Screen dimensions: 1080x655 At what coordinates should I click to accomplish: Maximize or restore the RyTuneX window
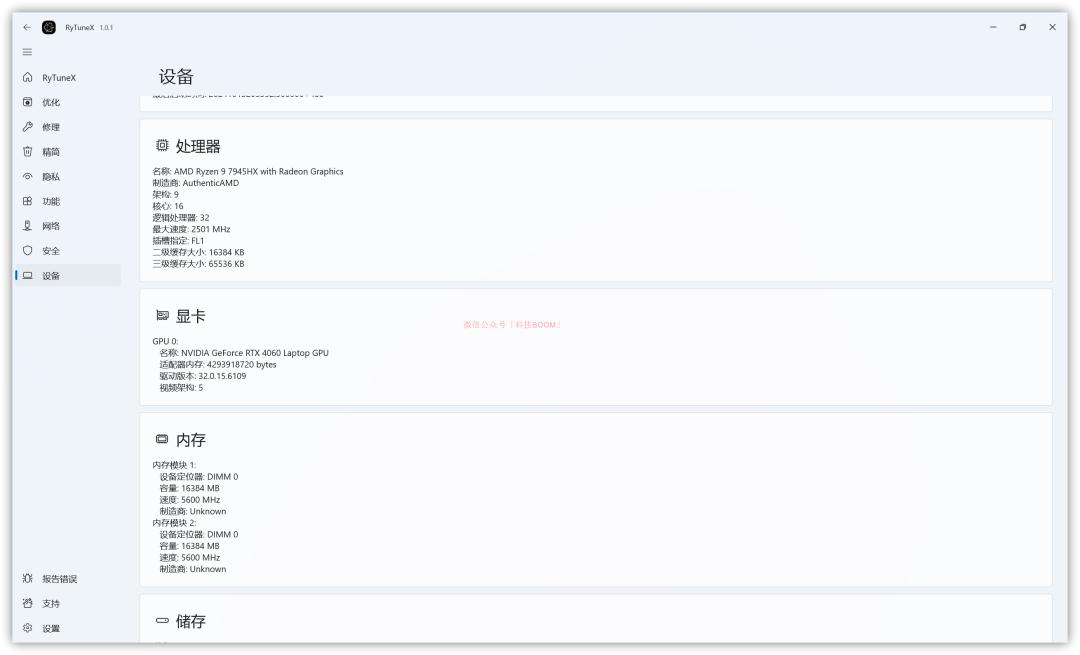tap(1022, 27)
